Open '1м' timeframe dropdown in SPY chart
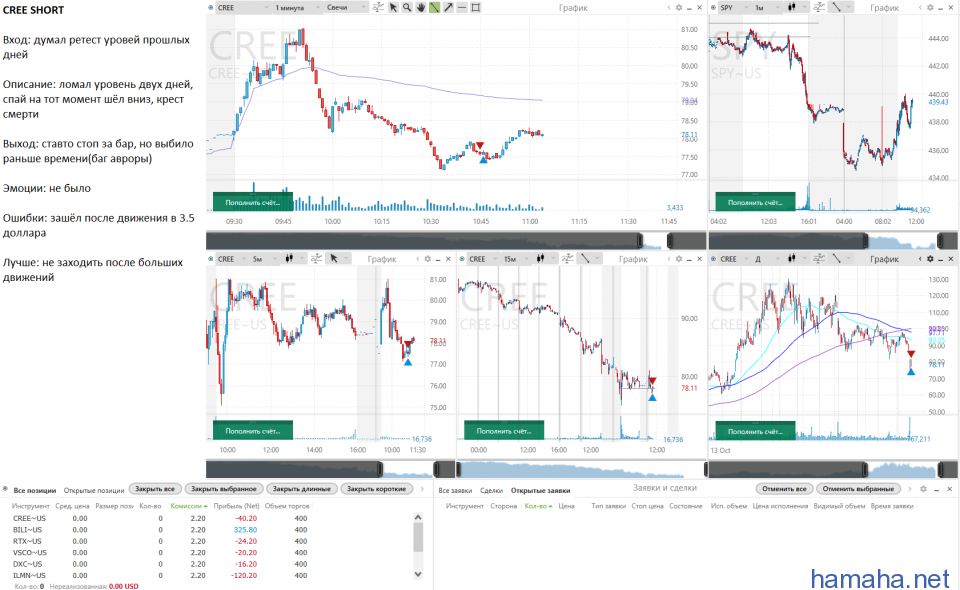 767,7
